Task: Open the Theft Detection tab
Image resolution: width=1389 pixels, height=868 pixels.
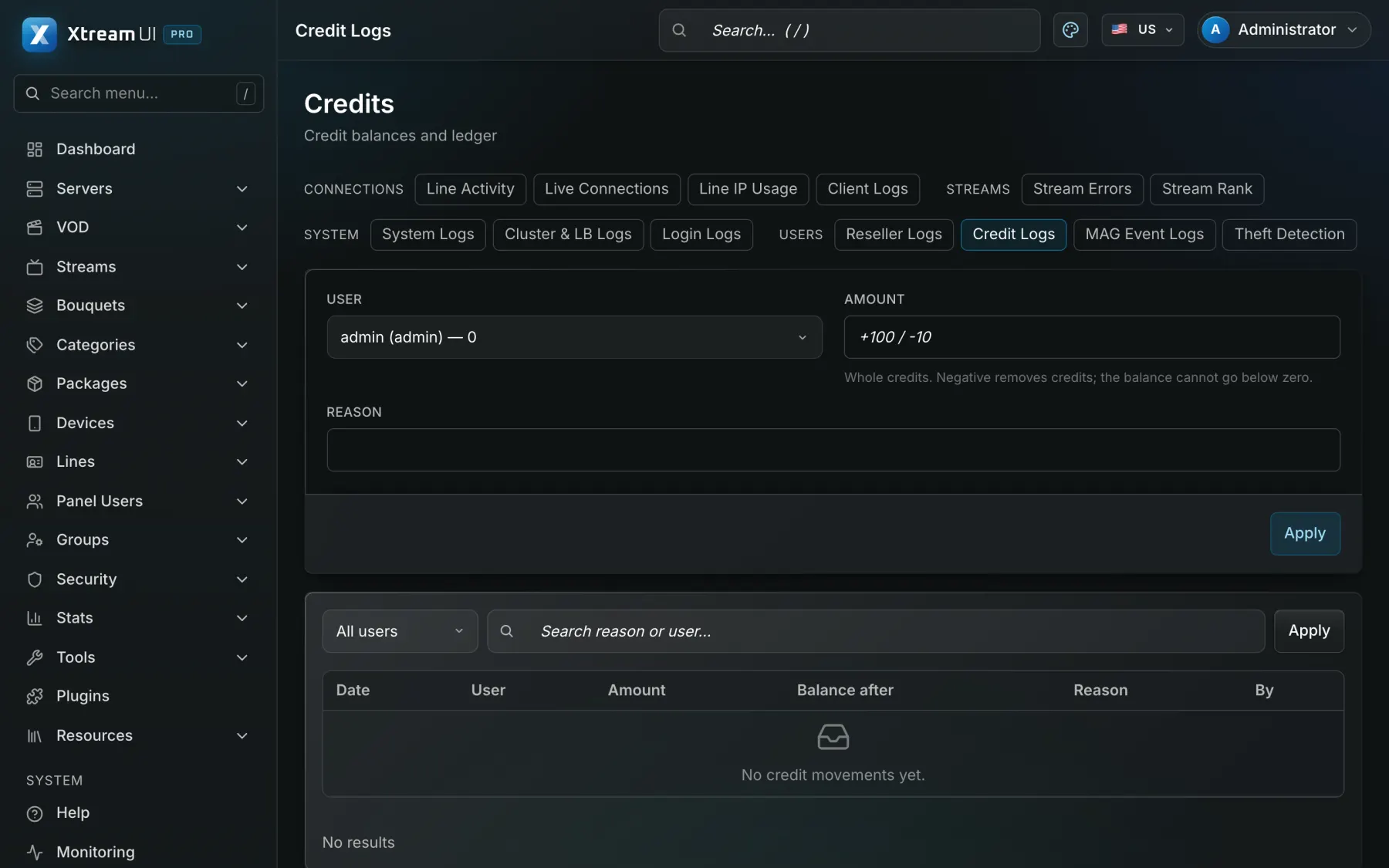Action: tap(1289, 235)
